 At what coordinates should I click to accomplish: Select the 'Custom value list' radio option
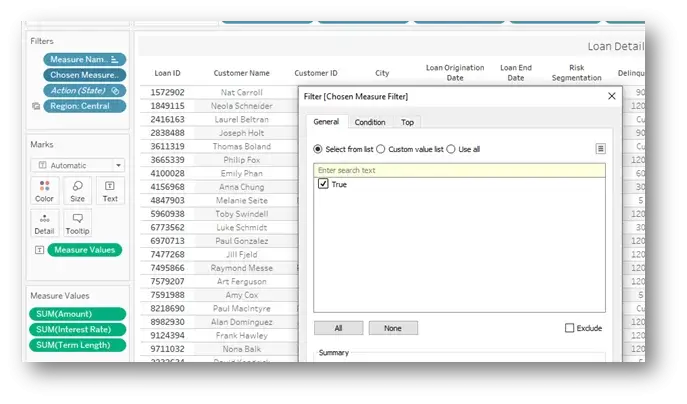(381, 149)
